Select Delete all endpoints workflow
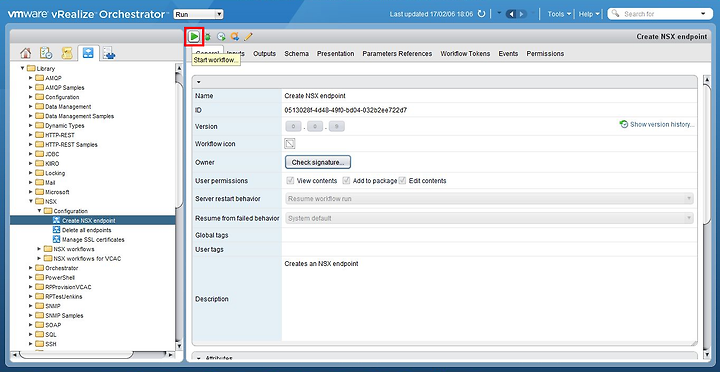This screenshot has height=372, width=720. [87, 230]
